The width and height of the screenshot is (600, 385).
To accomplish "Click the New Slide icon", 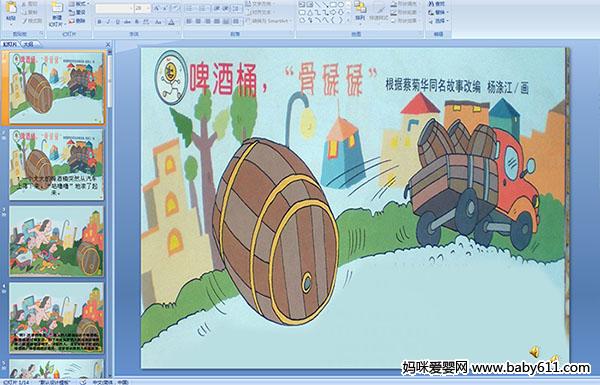I will [57, 9].
